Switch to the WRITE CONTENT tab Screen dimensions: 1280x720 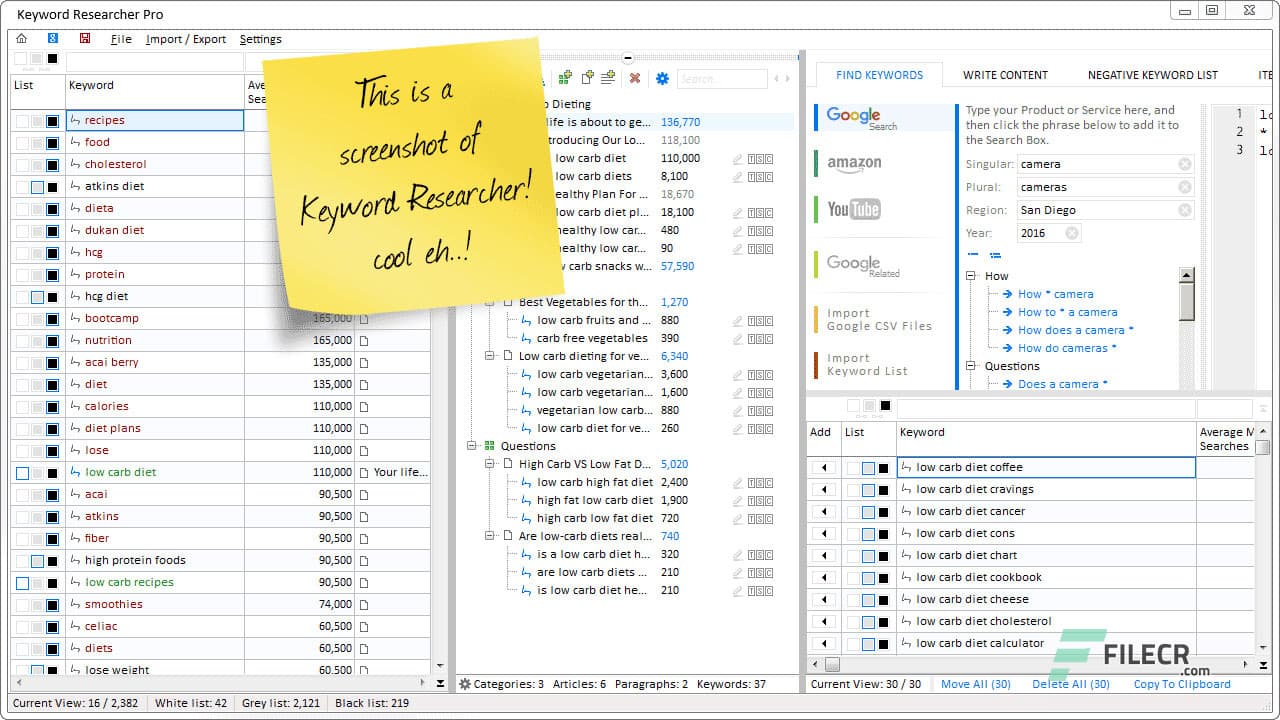1004,74
